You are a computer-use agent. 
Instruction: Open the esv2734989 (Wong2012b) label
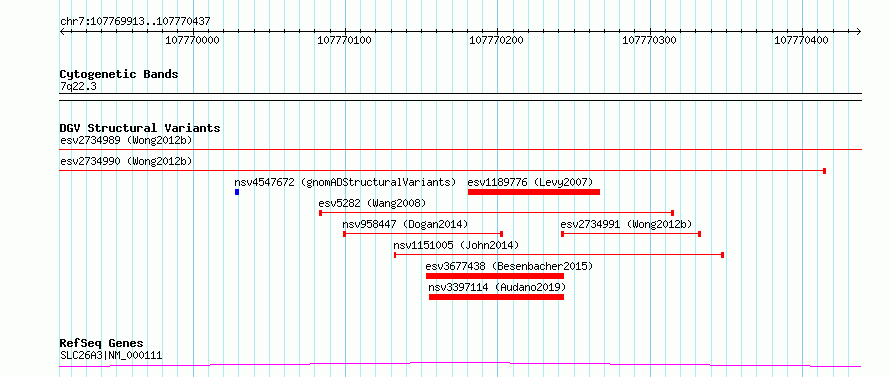click(126, 140)
